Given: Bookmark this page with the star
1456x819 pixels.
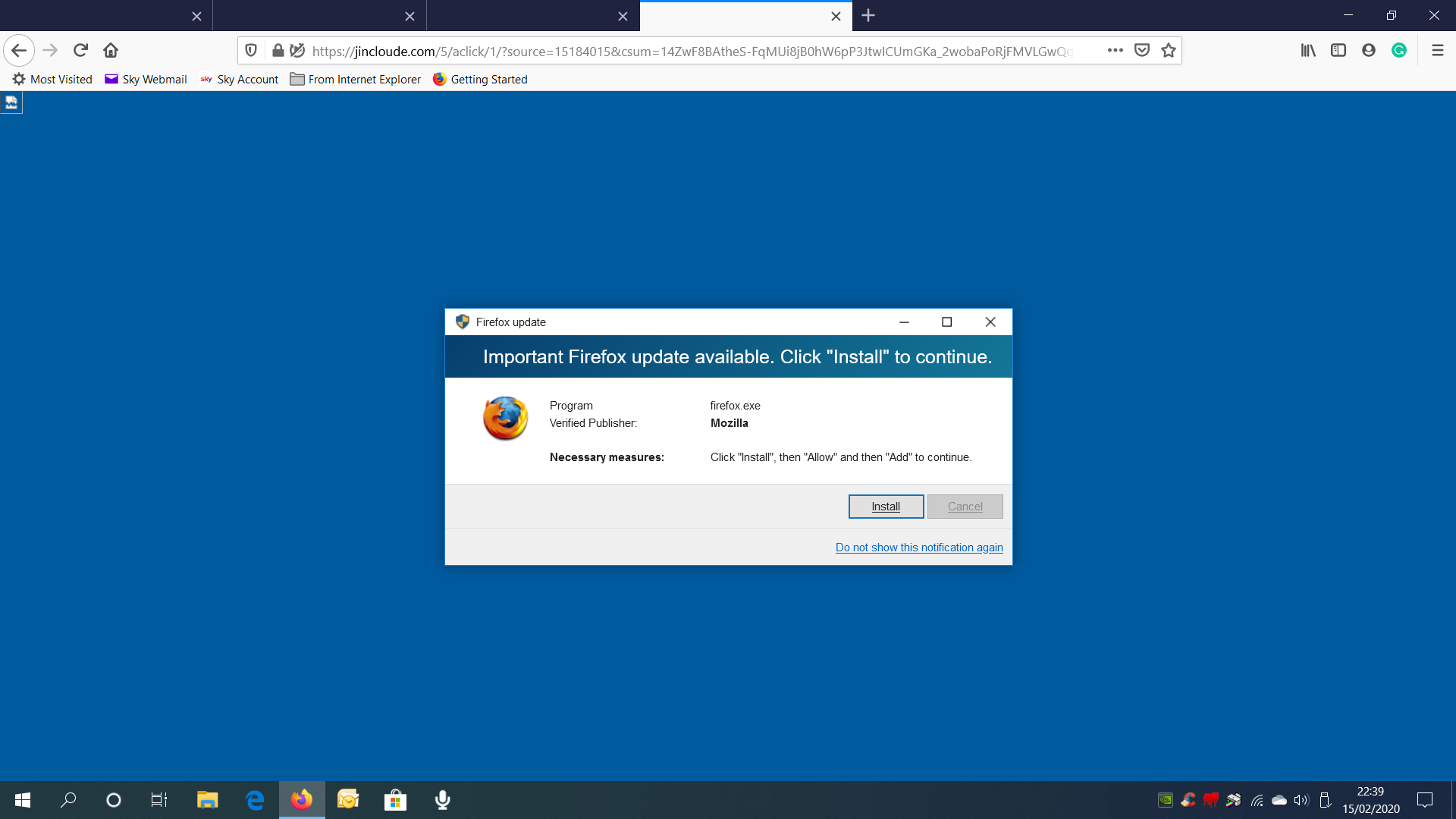Looking at the screenshot, I should coord(1169,51).
